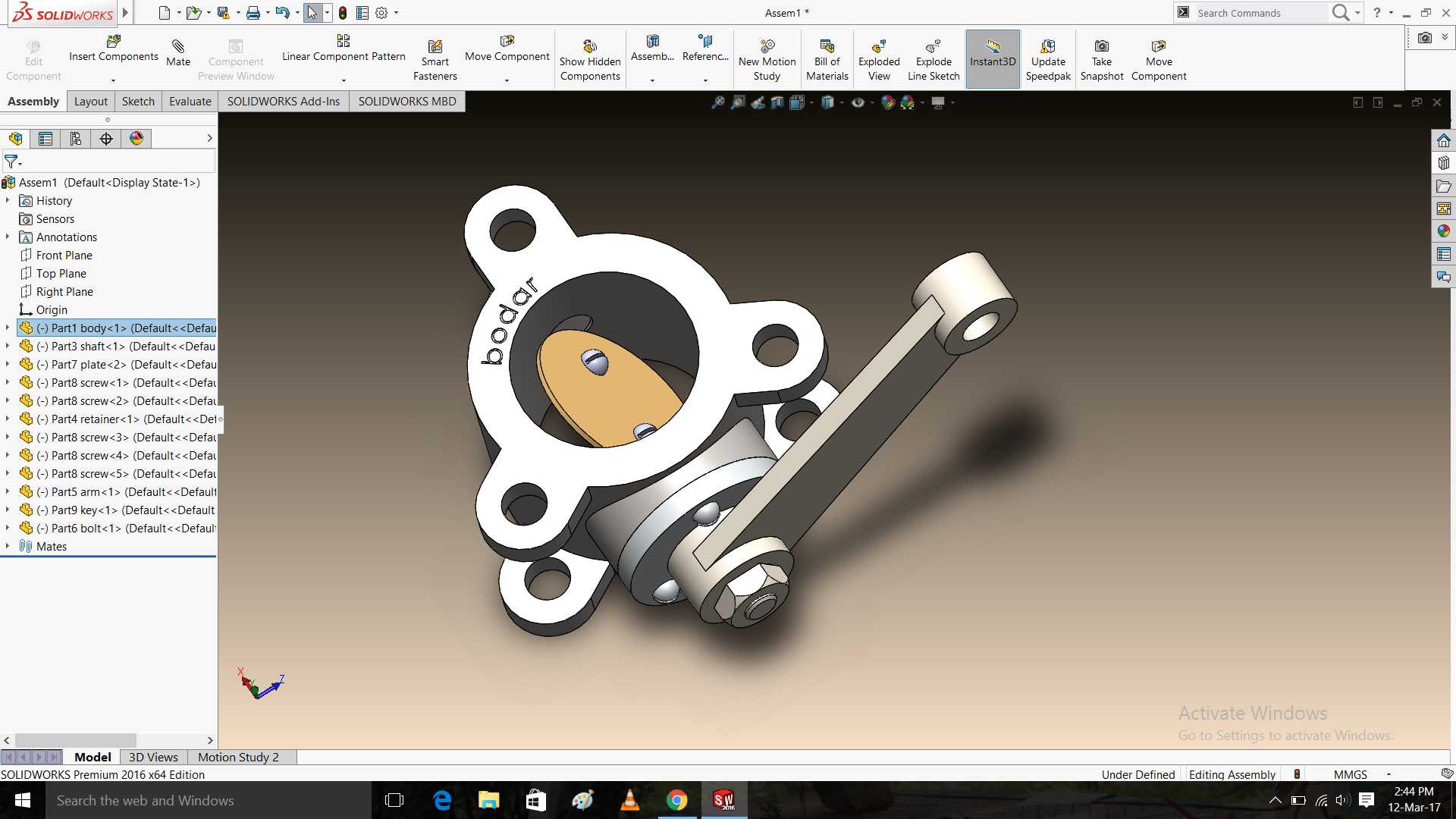Open DimXpertManager tab icon
The height and width of the screenshot is (819, 1456).
click(x=106, y=139)
